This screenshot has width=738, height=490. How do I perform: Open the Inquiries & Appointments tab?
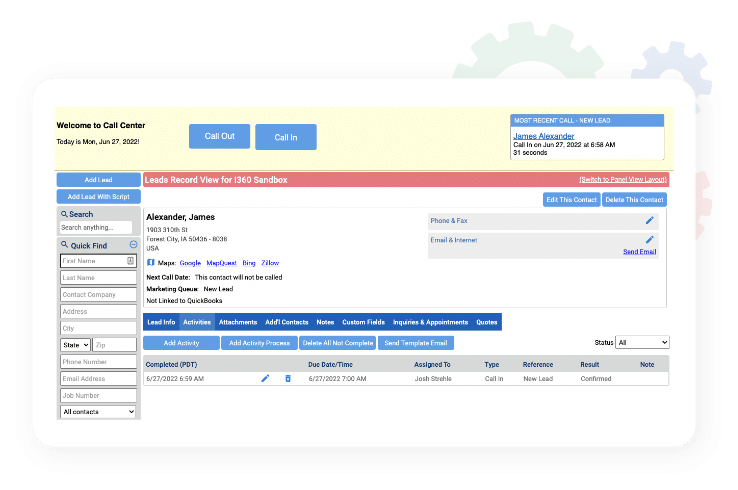(431, 322)
